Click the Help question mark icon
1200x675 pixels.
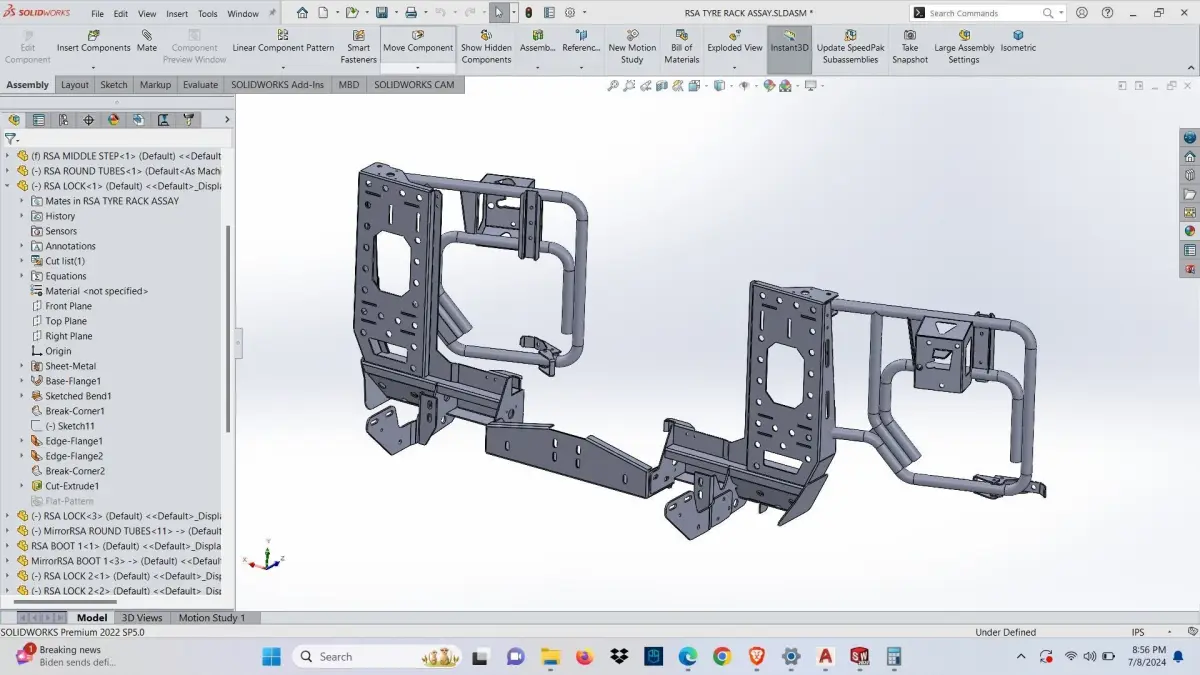(x=1107, y=13)
